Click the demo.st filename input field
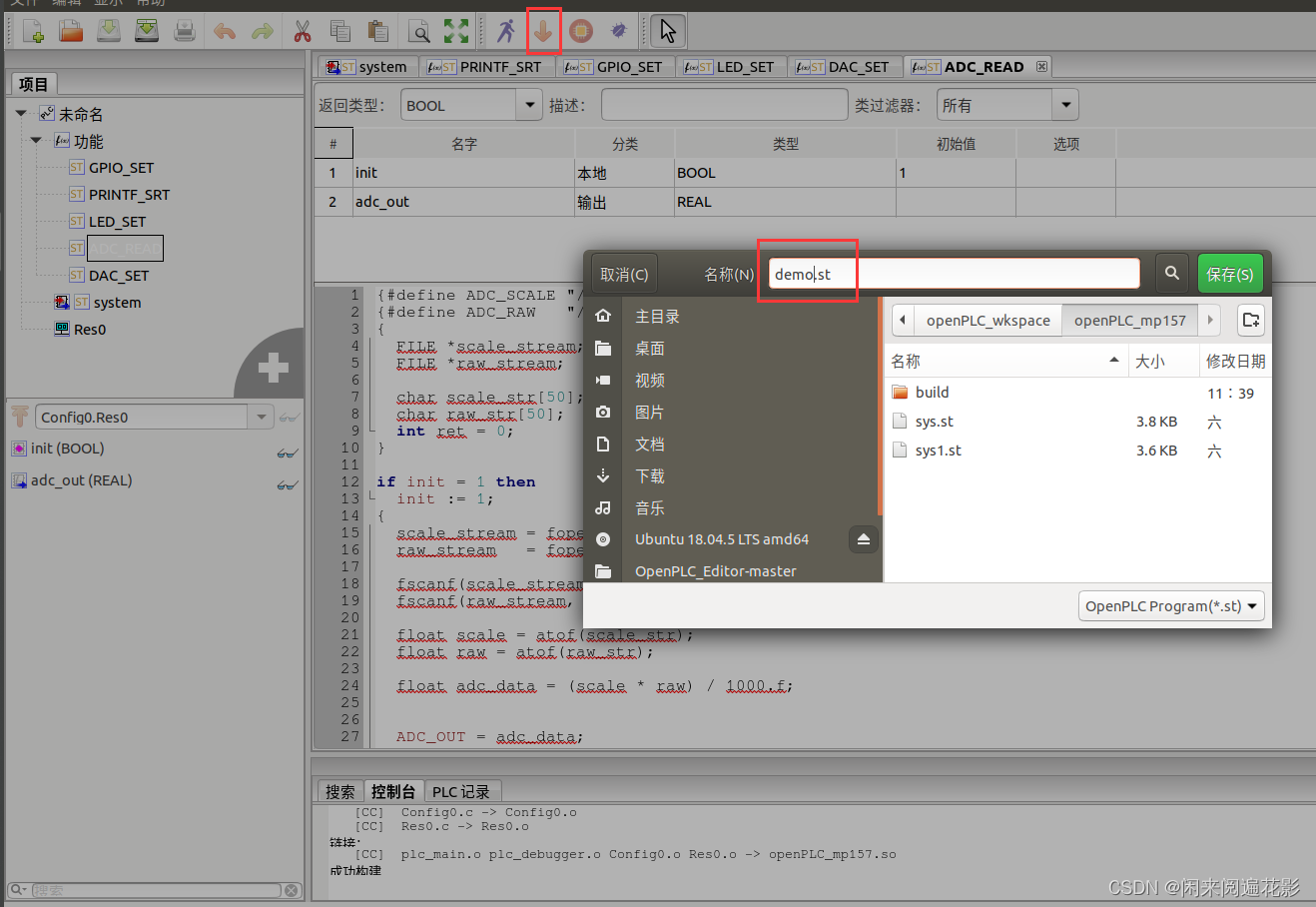 click(949, 273)
